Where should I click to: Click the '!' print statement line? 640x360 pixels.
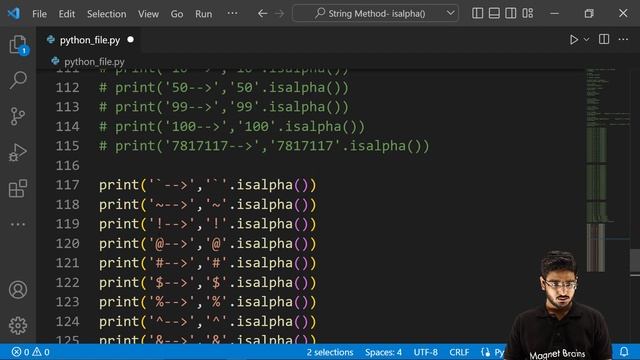(207, 224)
